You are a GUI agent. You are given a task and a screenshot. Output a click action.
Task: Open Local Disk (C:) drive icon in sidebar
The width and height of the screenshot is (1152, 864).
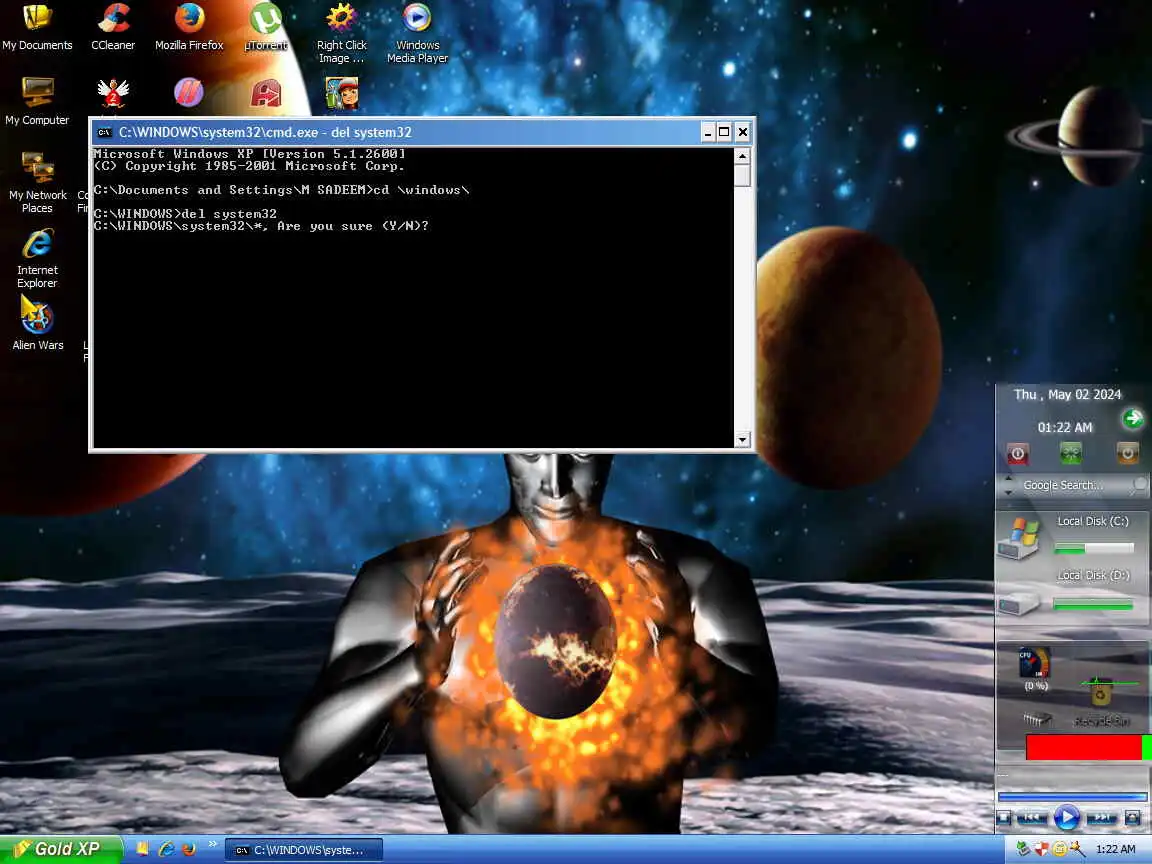pyautogui.click(x=1019, y=539)
